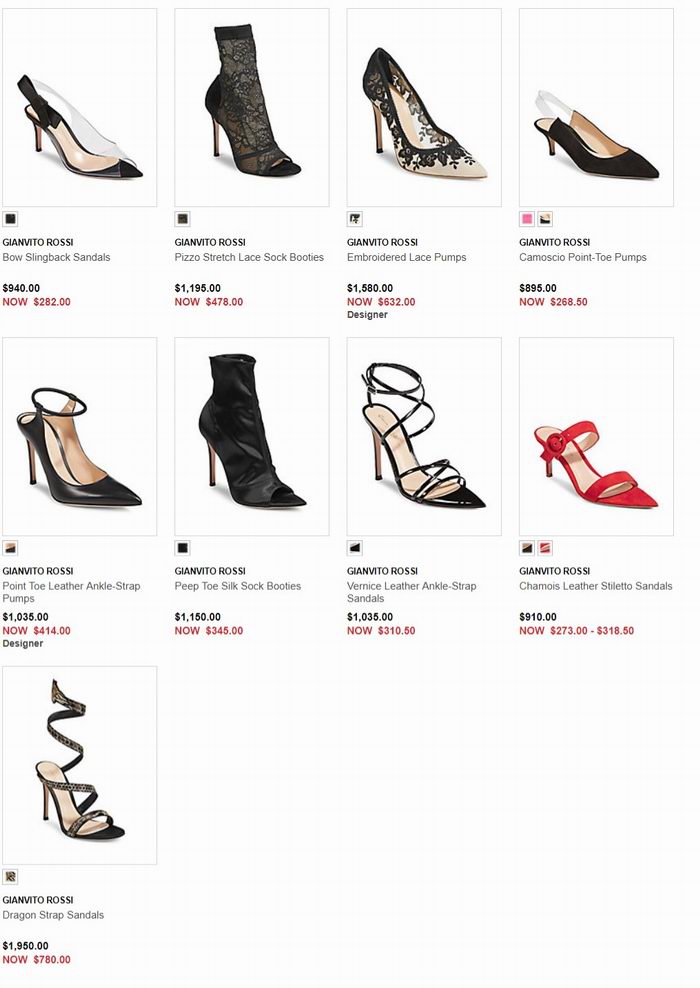
Task: Open Bow Slingback Sandals product image
Action: coord(79,108)
